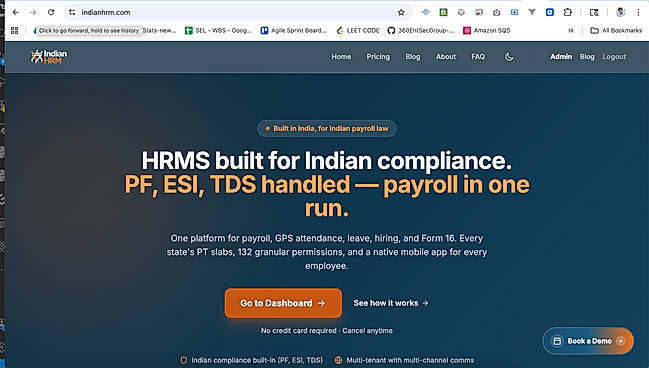Toggle dark mode with the moon icon
This screenshot has height=368, width=649.
coord(509,57)
